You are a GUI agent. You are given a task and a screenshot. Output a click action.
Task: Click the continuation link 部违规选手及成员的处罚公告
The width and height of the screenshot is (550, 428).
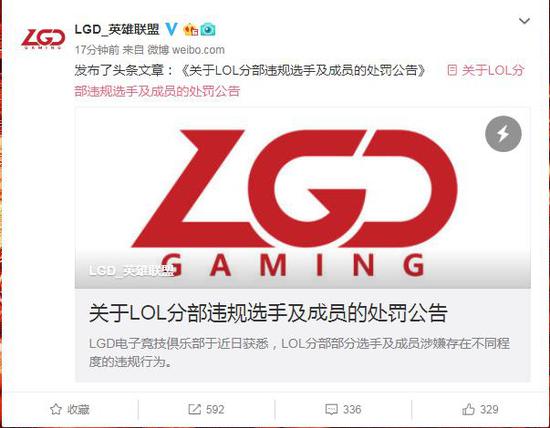point(157,91)
